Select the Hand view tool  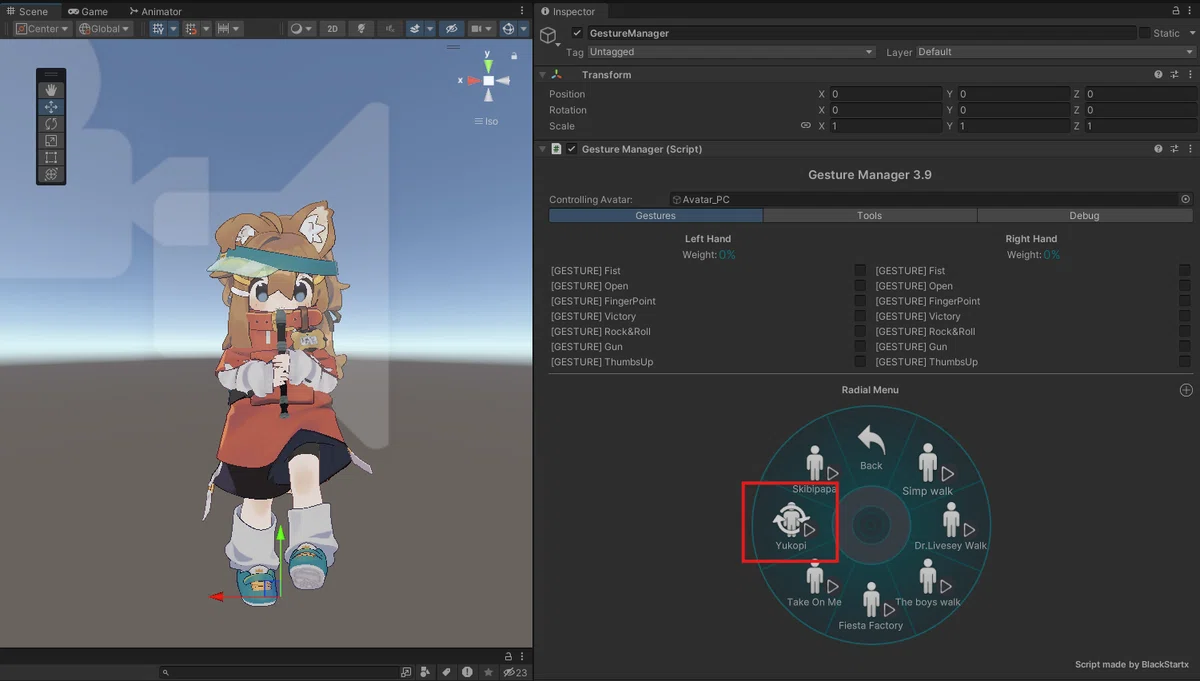click(51, 90)
